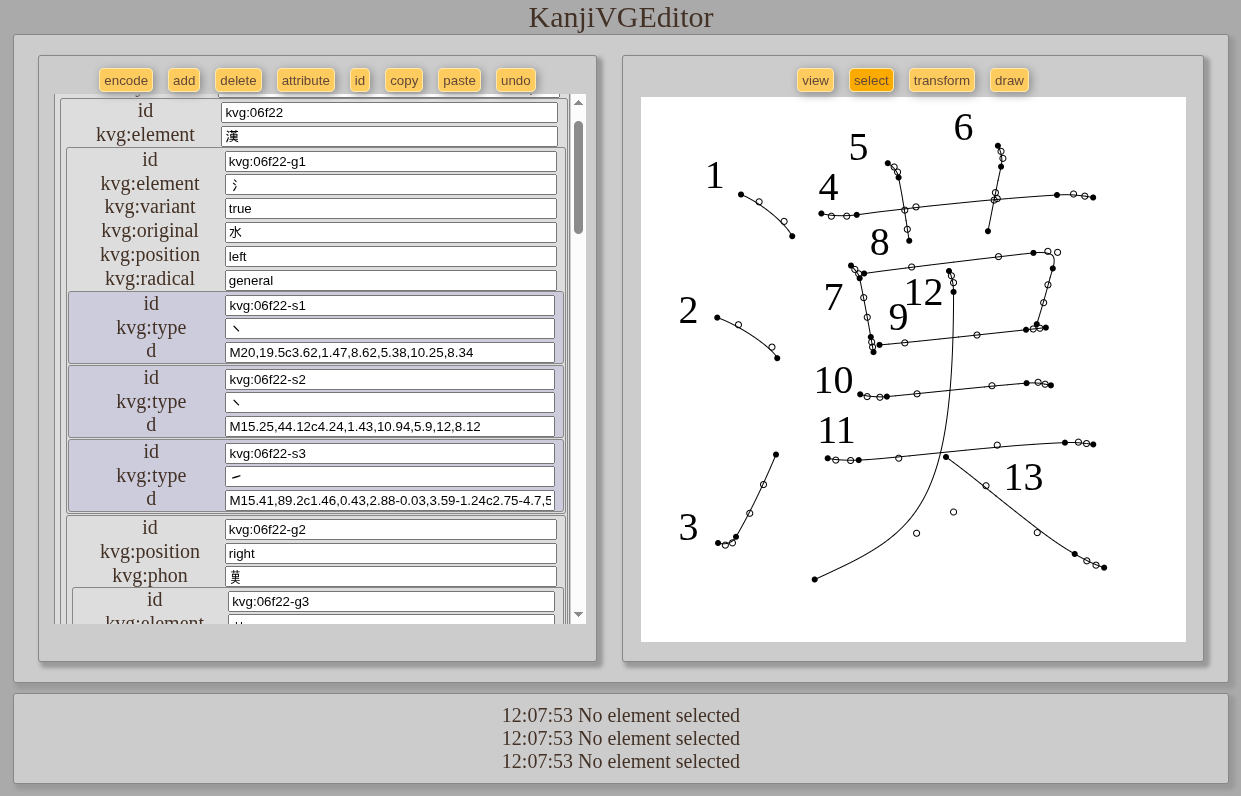This screenshot has width=1241, height=796.
Task: Click the attribute panel scrollbar thumb
Action: click(578, 177)
